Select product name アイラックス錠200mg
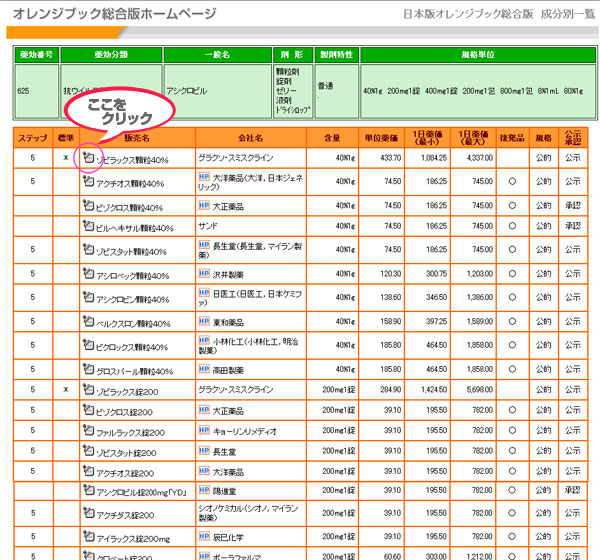The width and height of the screenshot is (600, 560). click(x=133, y=539)
